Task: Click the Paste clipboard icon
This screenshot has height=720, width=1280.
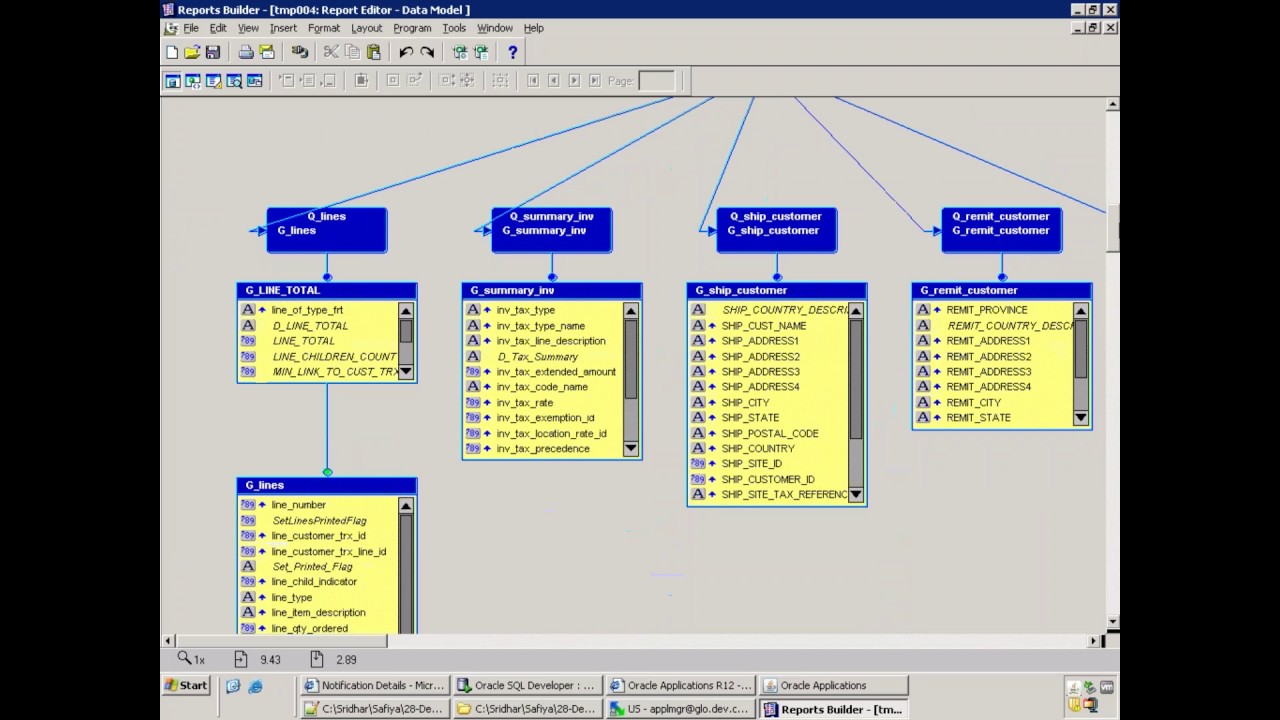Action: click(373, 52)
